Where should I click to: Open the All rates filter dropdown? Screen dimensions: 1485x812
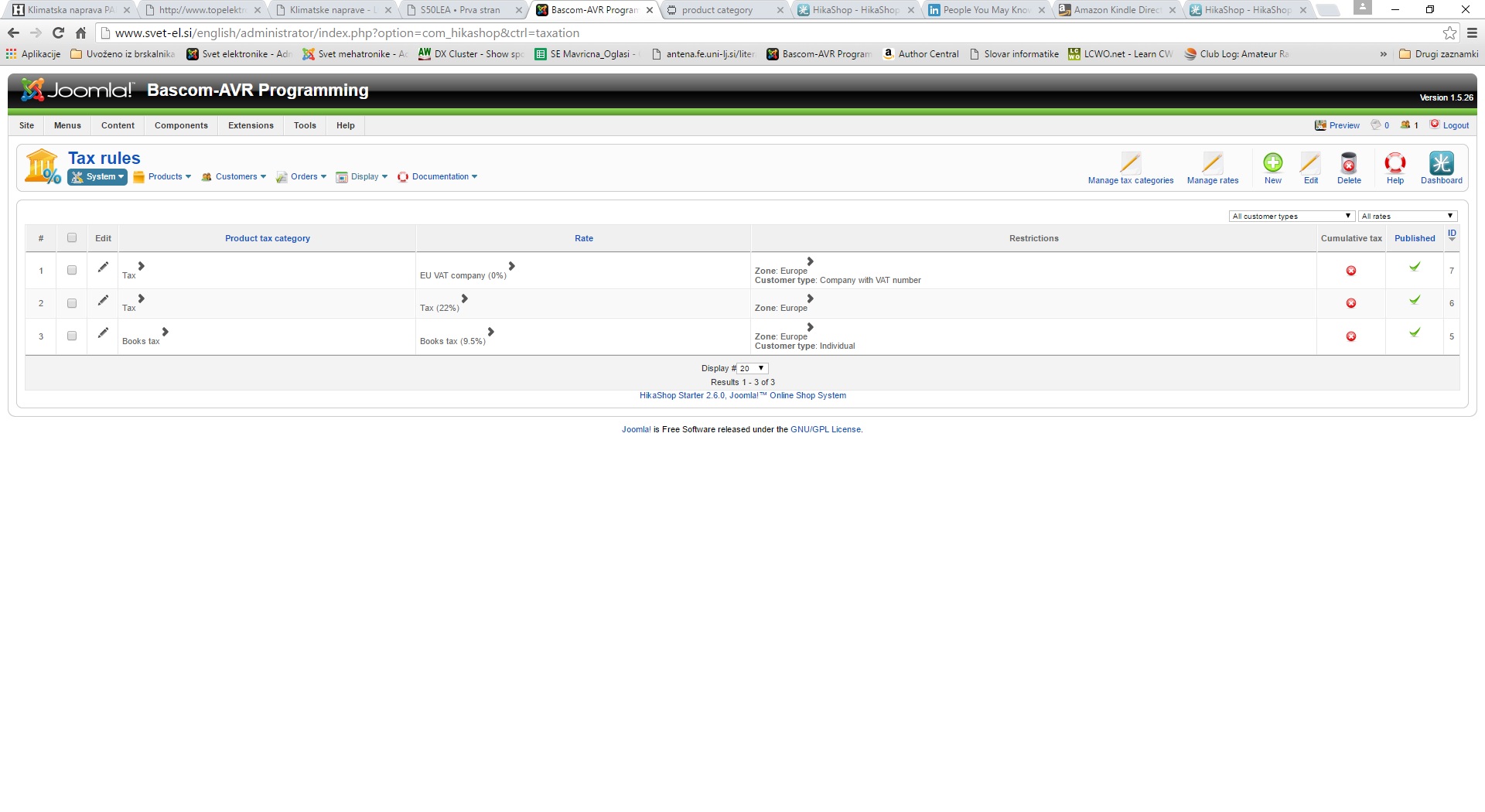1408,217
